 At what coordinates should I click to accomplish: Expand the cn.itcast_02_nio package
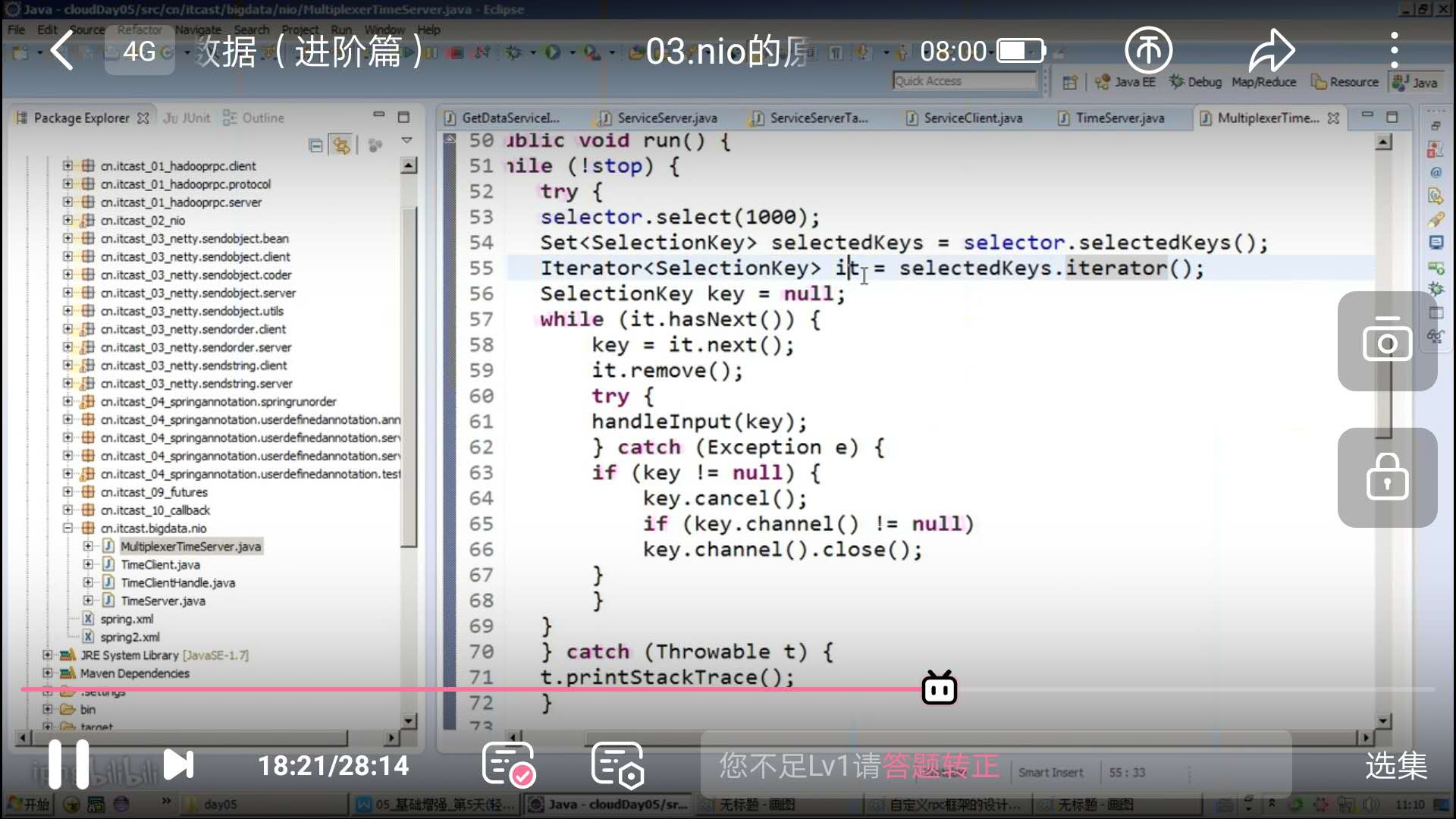coord(68,221)
